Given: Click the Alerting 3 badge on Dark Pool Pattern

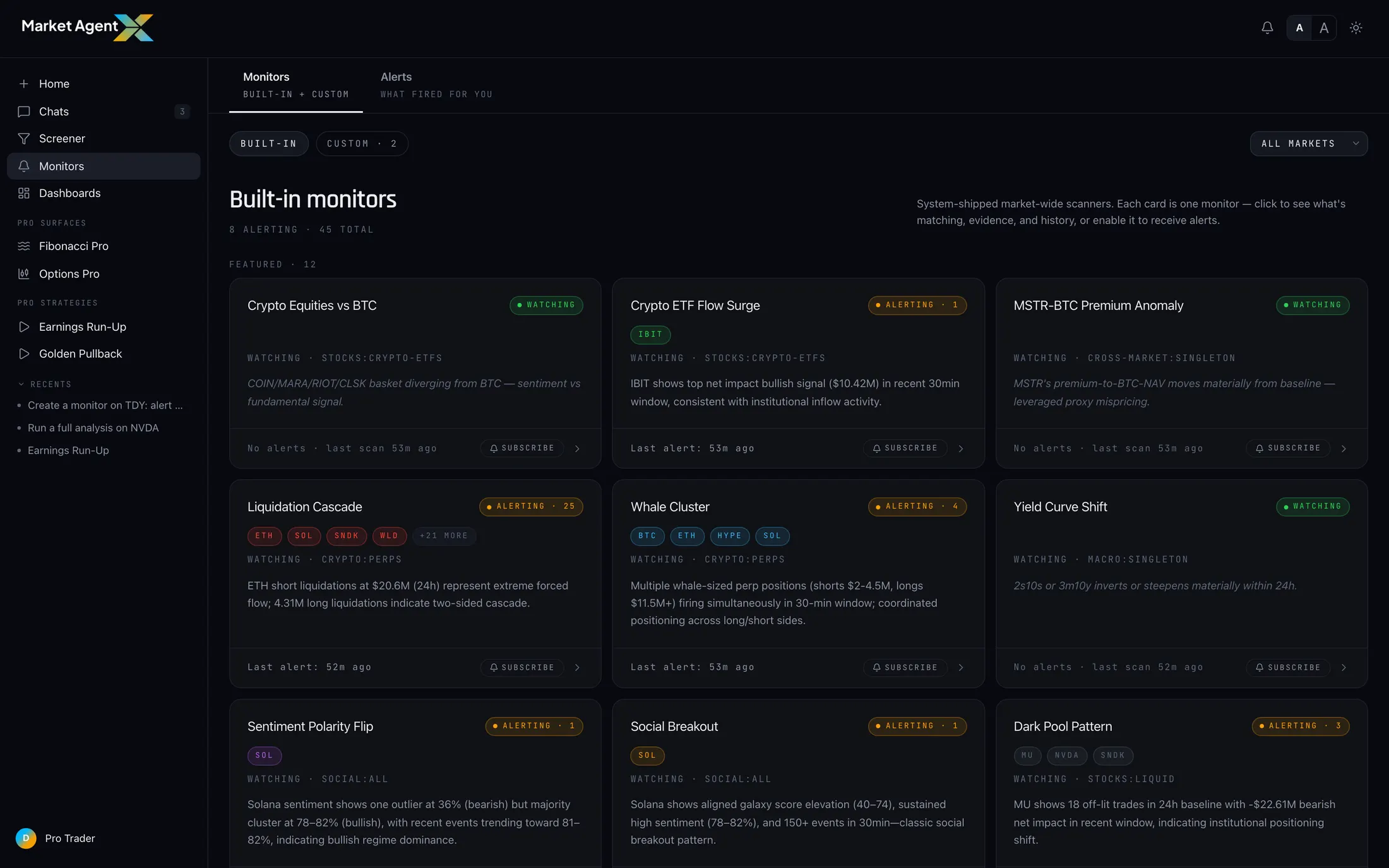Looking at the screenshot, I should pos(1301,726).
